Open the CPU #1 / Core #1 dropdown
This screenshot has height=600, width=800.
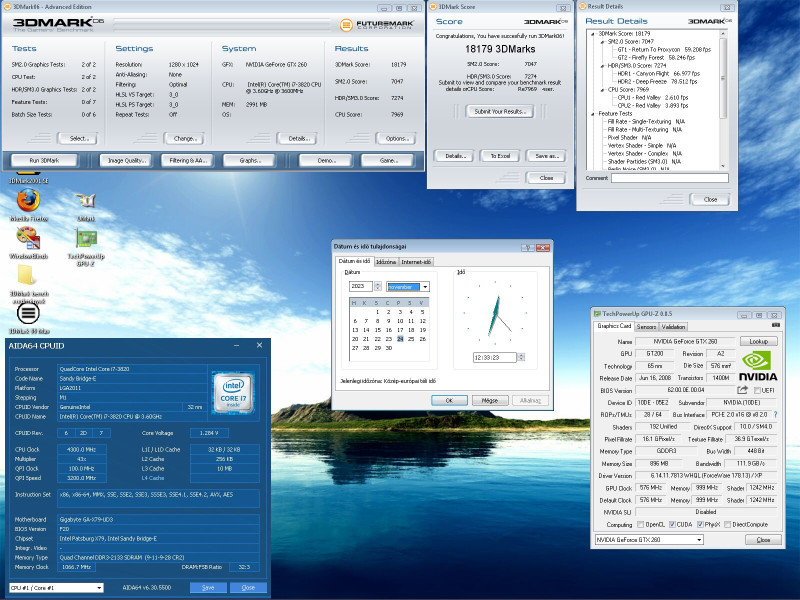(x=99, y=588)
